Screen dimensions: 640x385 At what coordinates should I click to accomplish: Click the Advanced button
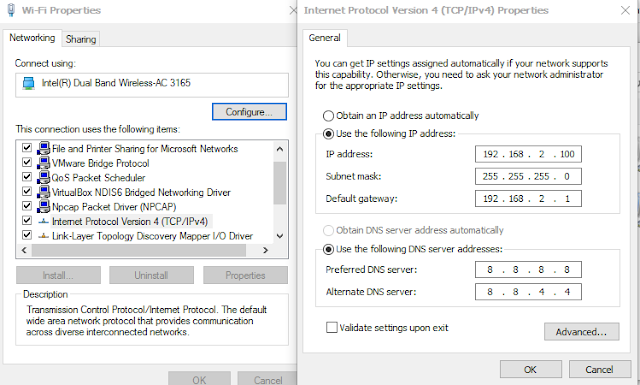coord(582,332)
